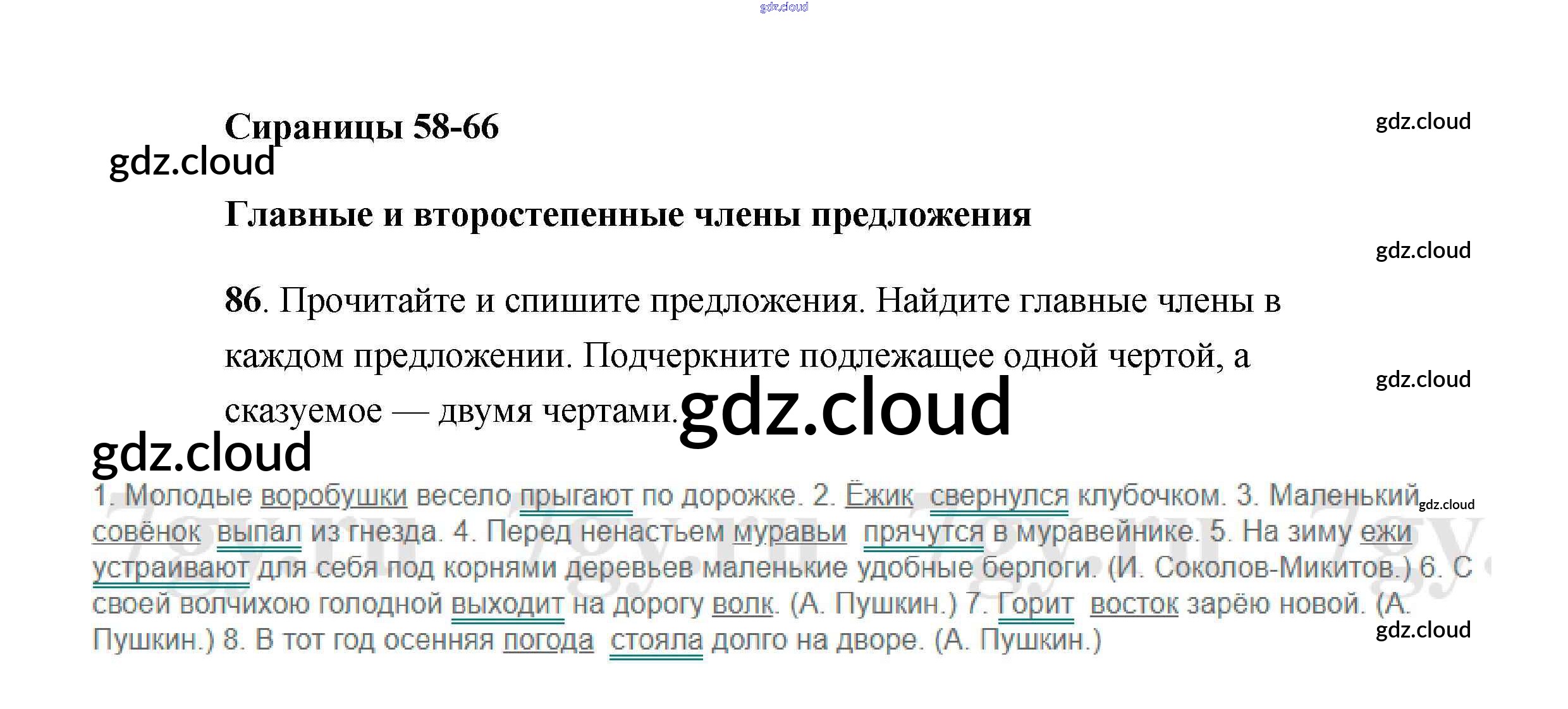Click the double-underlined word 'прыгают'
The image size is (1568, 709).
pos(576,496)
